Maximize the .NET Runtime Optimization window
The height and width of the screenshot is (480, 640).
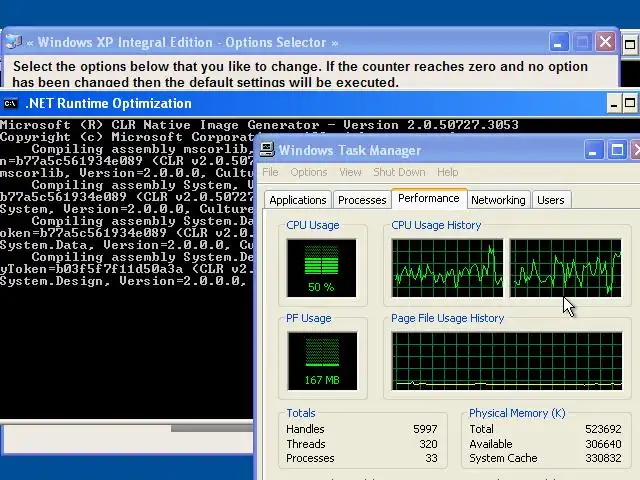pyautogui.click(x=629, y=104)
